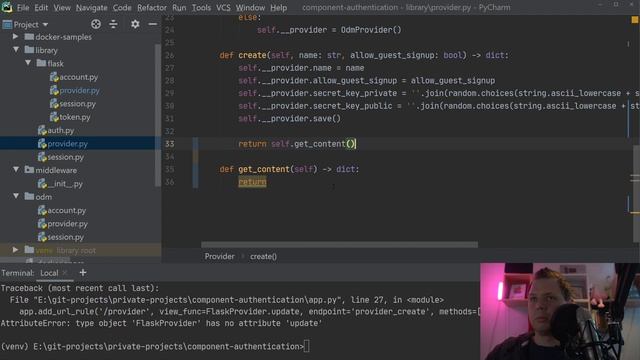Close the Local terminal tab
The height and width of the screenshot is (360, 640).
coord(65,273)
